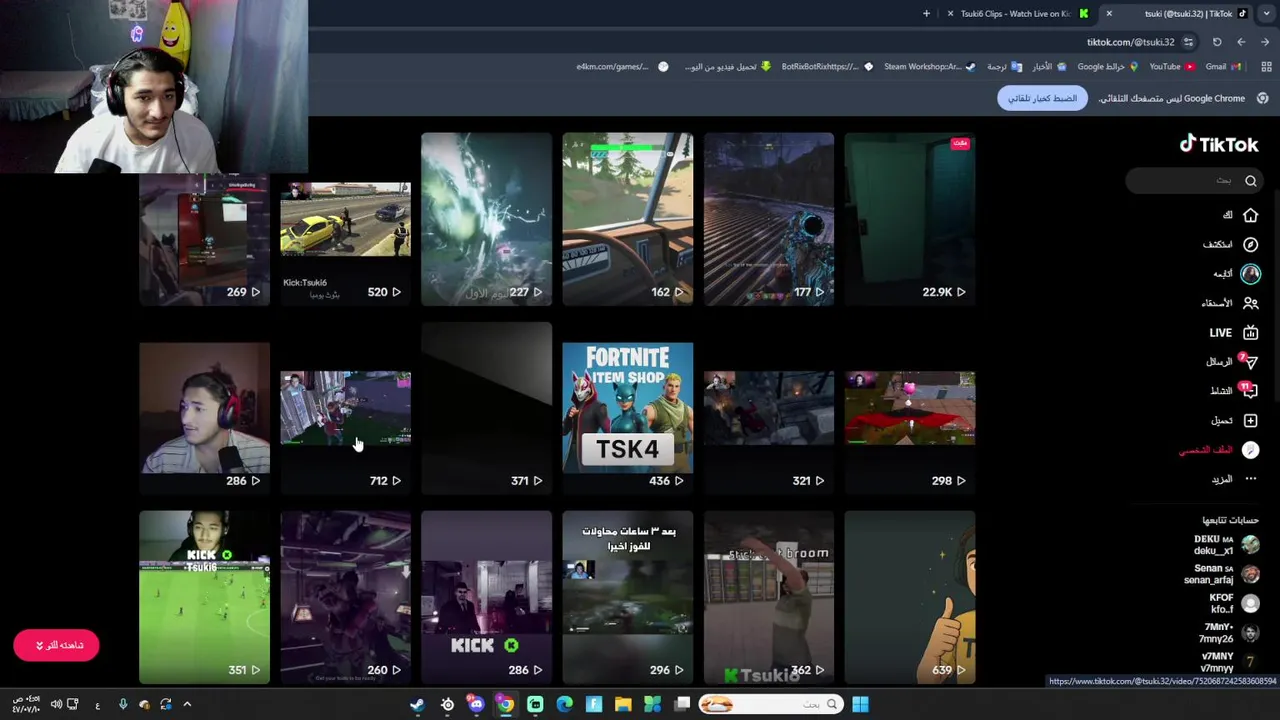The height and width of the screenshot is (720, 1280).
Task: Open the driving video with 162 views
Action: click(x=627, y=218)
